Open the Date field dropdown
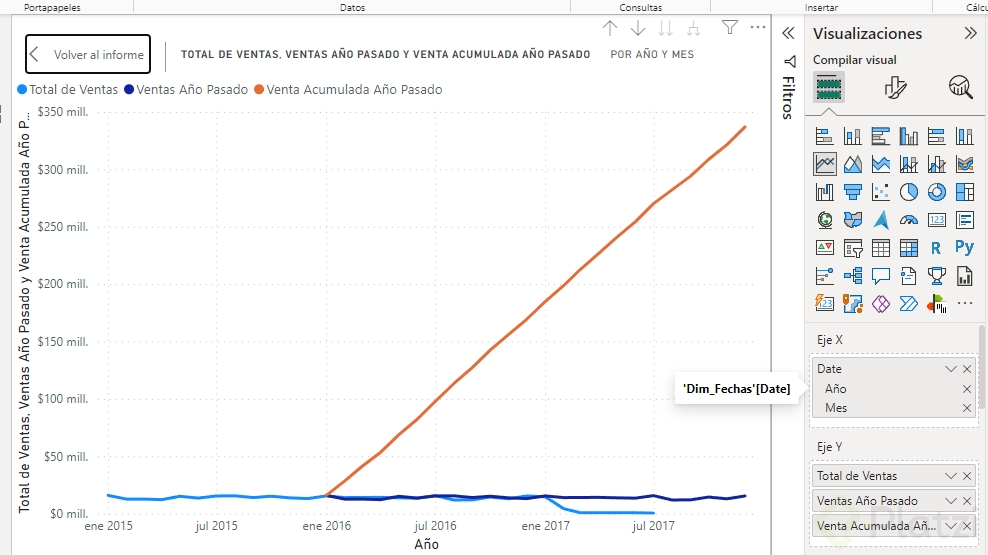Screen dimensions: 988x555 951,369
